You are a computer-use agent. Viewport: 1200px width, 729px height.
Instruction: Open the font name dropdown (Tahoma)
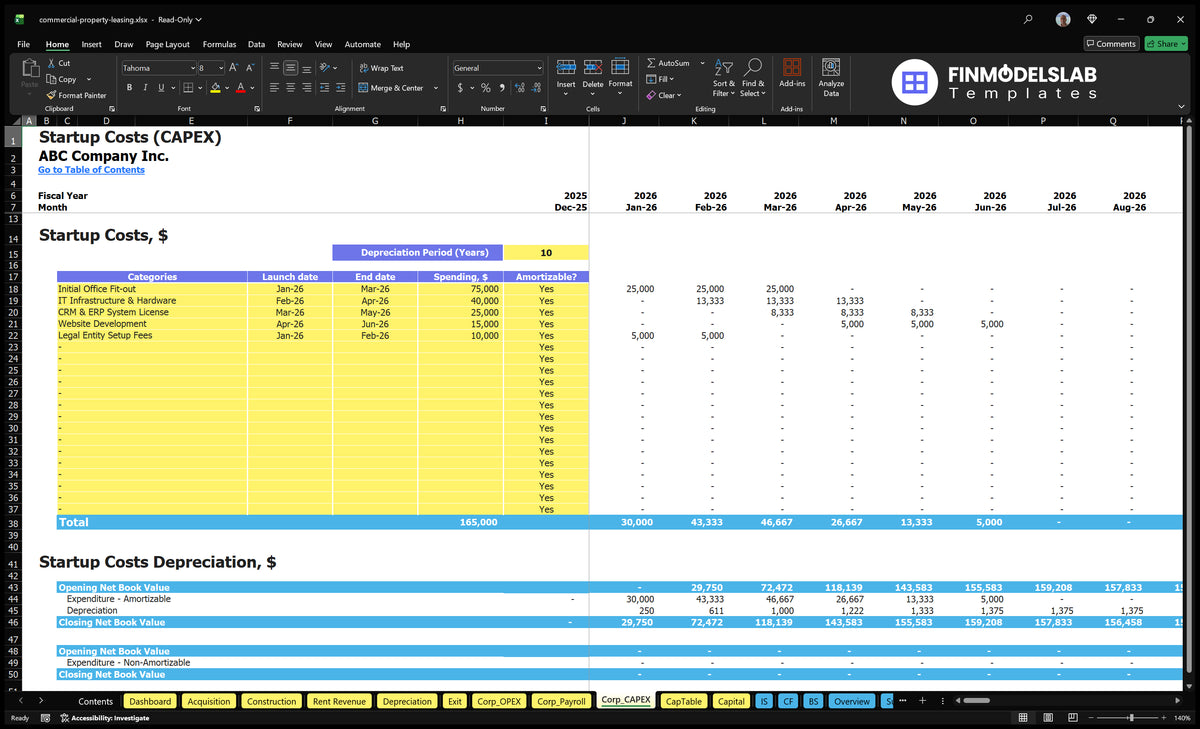tap(192, 68)
